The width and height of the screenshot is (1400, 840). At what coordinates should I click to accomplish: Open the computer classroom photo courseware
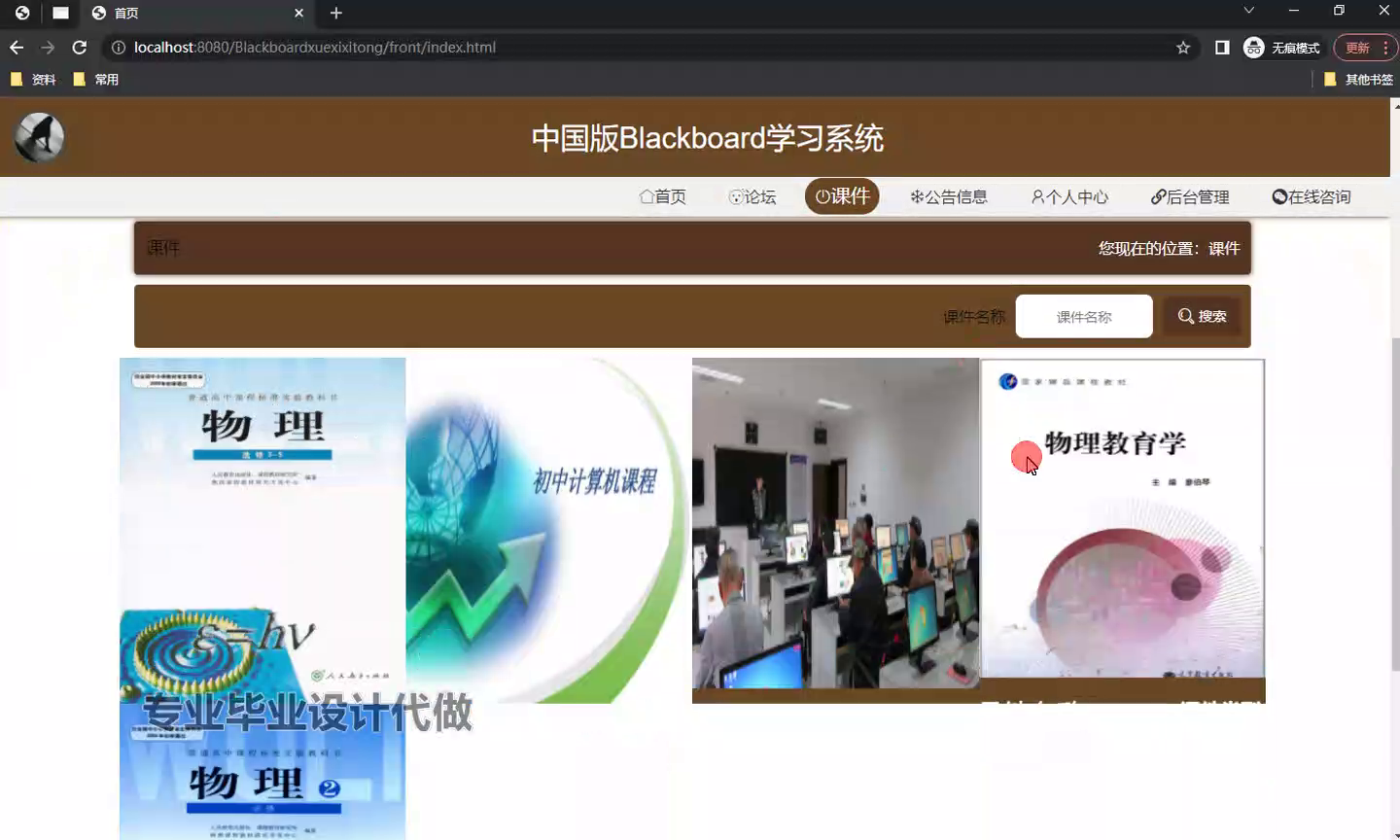click(835, 524)
